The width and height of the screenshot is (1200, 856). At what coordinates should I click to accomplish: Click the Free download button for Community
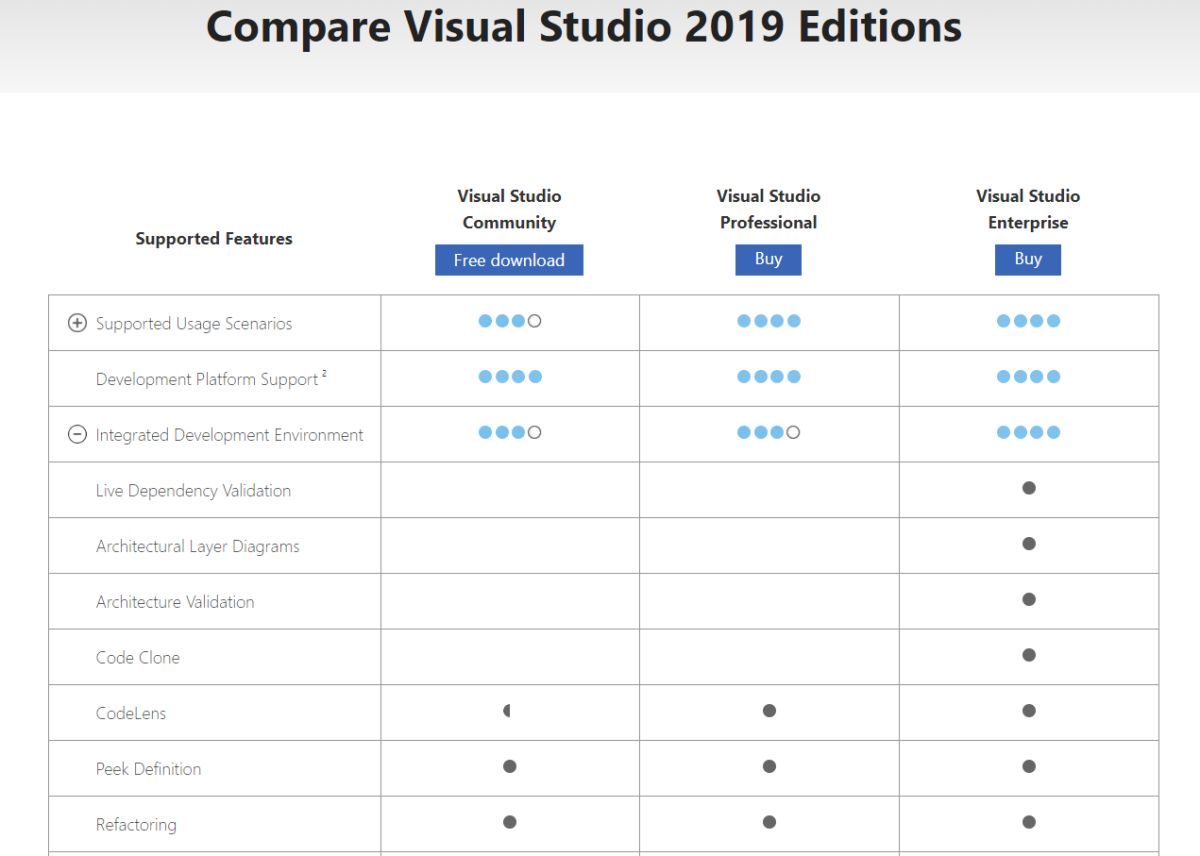tap(509, 260)
